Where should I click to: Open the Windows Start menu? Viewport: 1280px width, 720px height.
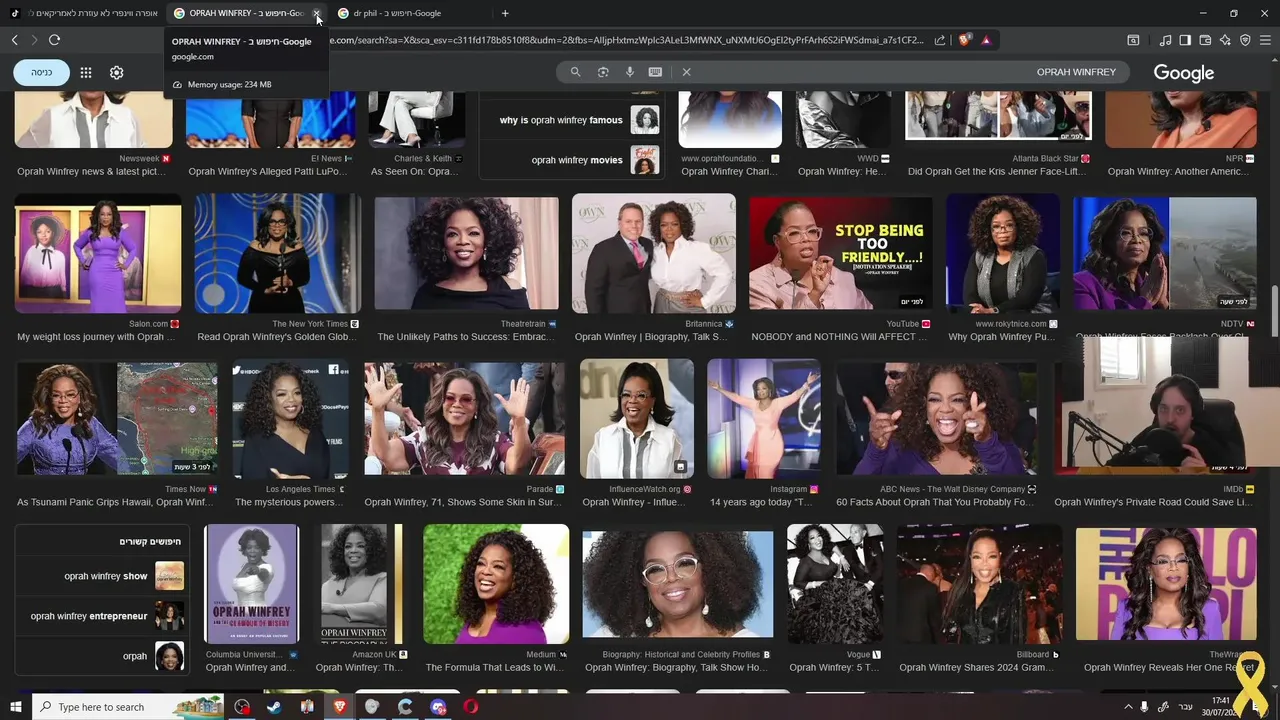15,707
